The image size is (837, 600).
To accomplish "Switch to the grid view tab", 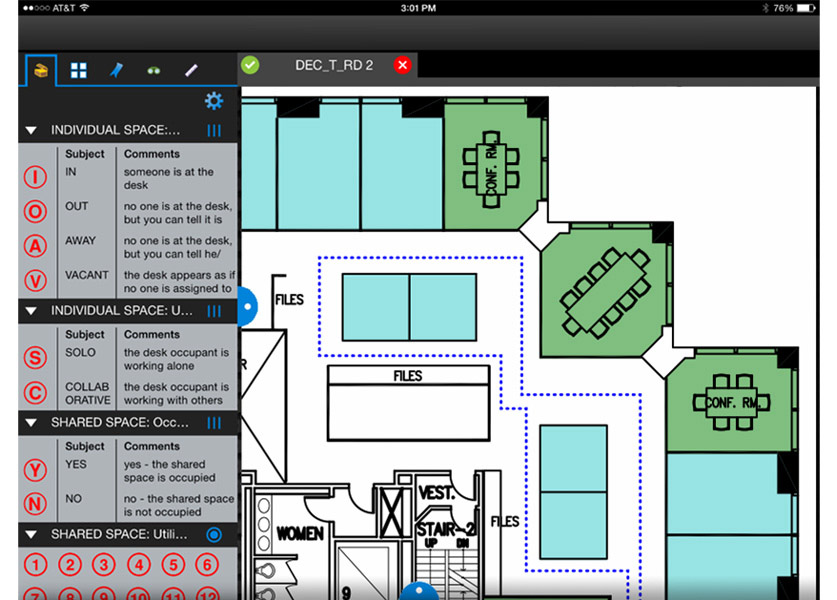I will pyautogui.click(x=78, y=70).
